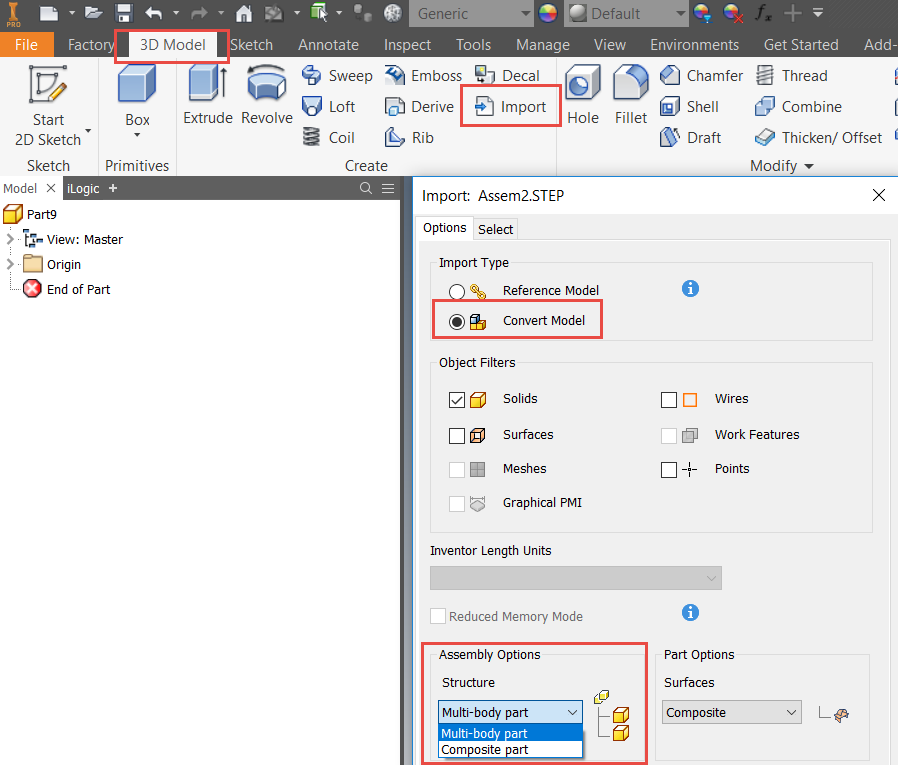Image resolution: width=898 pixels, height=765 pixels.
Task: Click the New file icon
Action: click(x=48, y=13)
